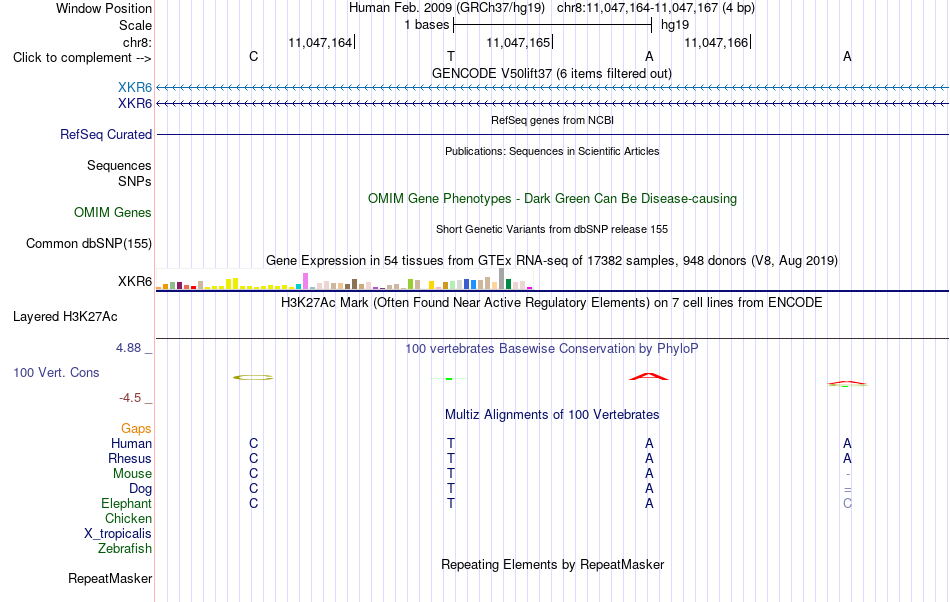Click the H3K27Ac Mark ENCODE track title
Screen dimensions: 950x602
click(x=551, y=302)
